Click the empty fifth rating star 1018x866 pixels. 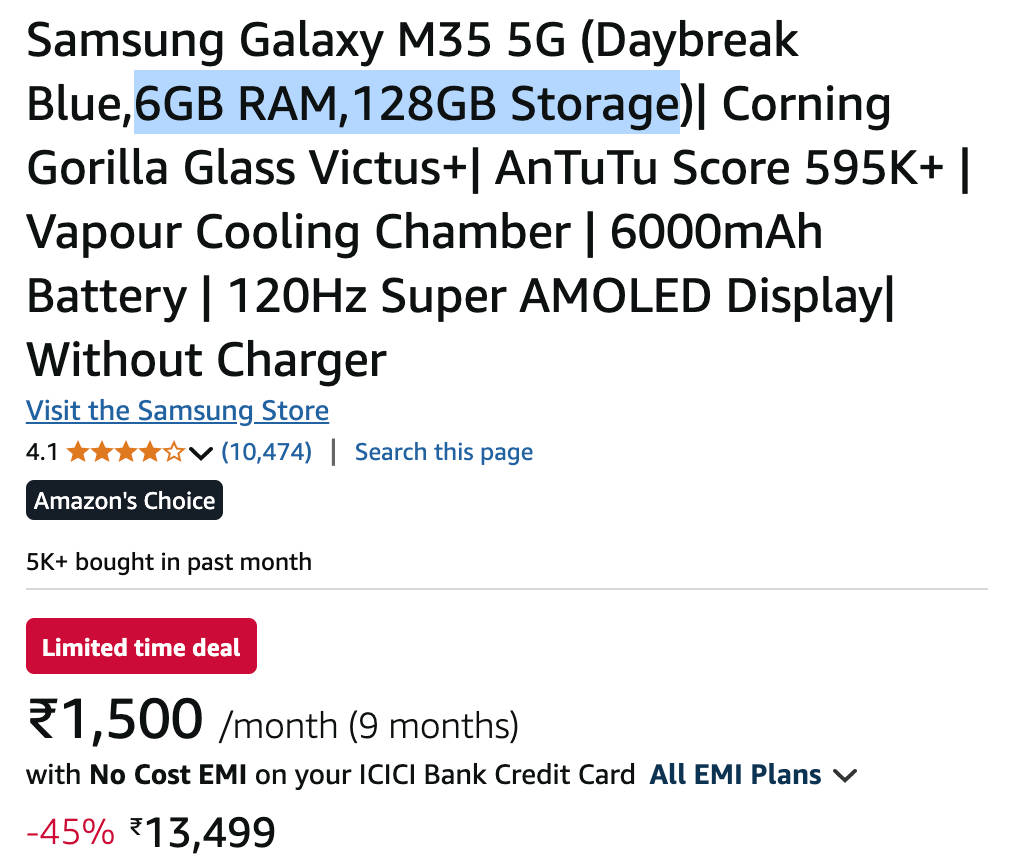tap(174, 453)
